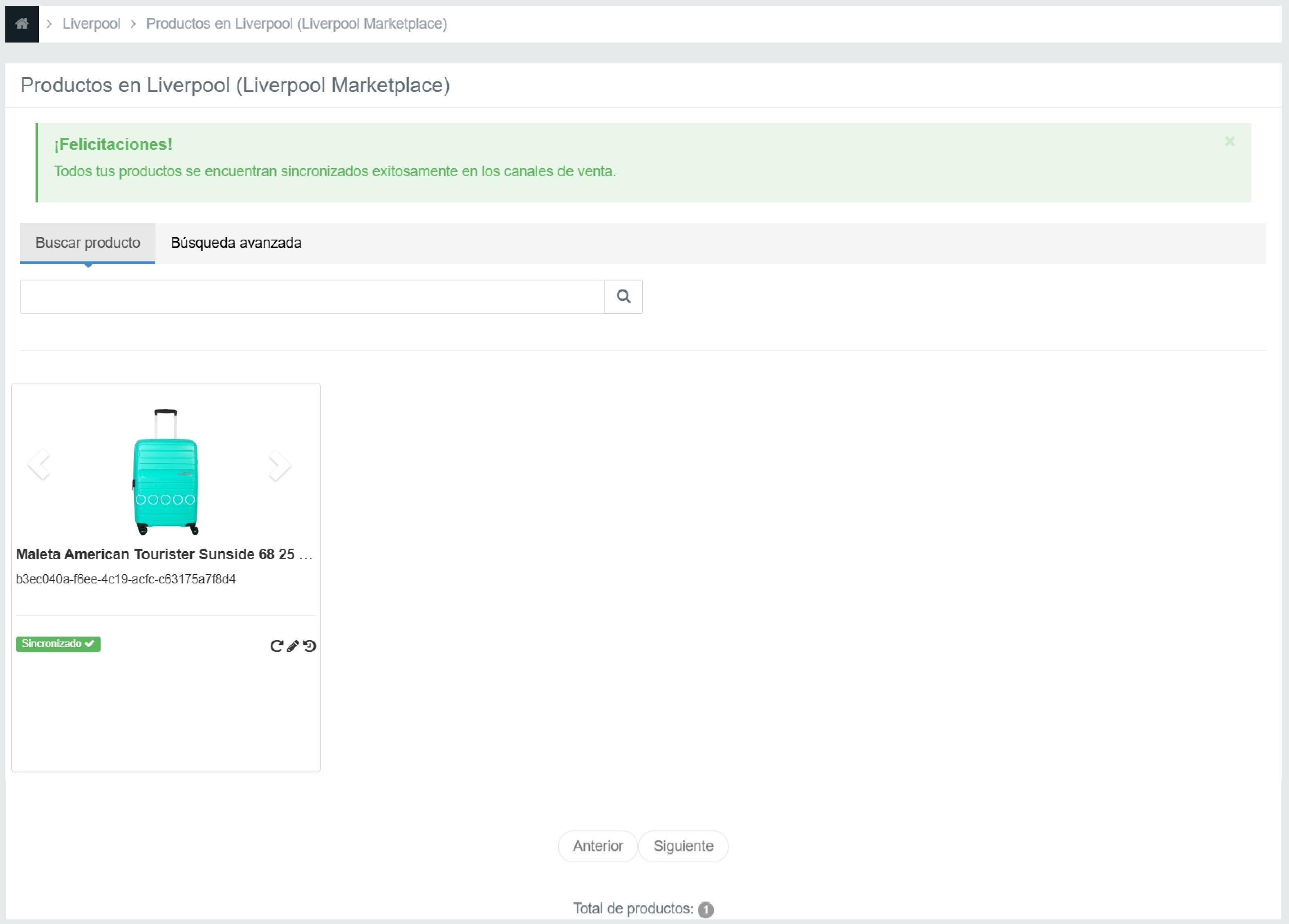The height and width of the screenshot is (924, 1289).
Task: Click the ¡Felicitaciones! heading text
Action: 113,144
